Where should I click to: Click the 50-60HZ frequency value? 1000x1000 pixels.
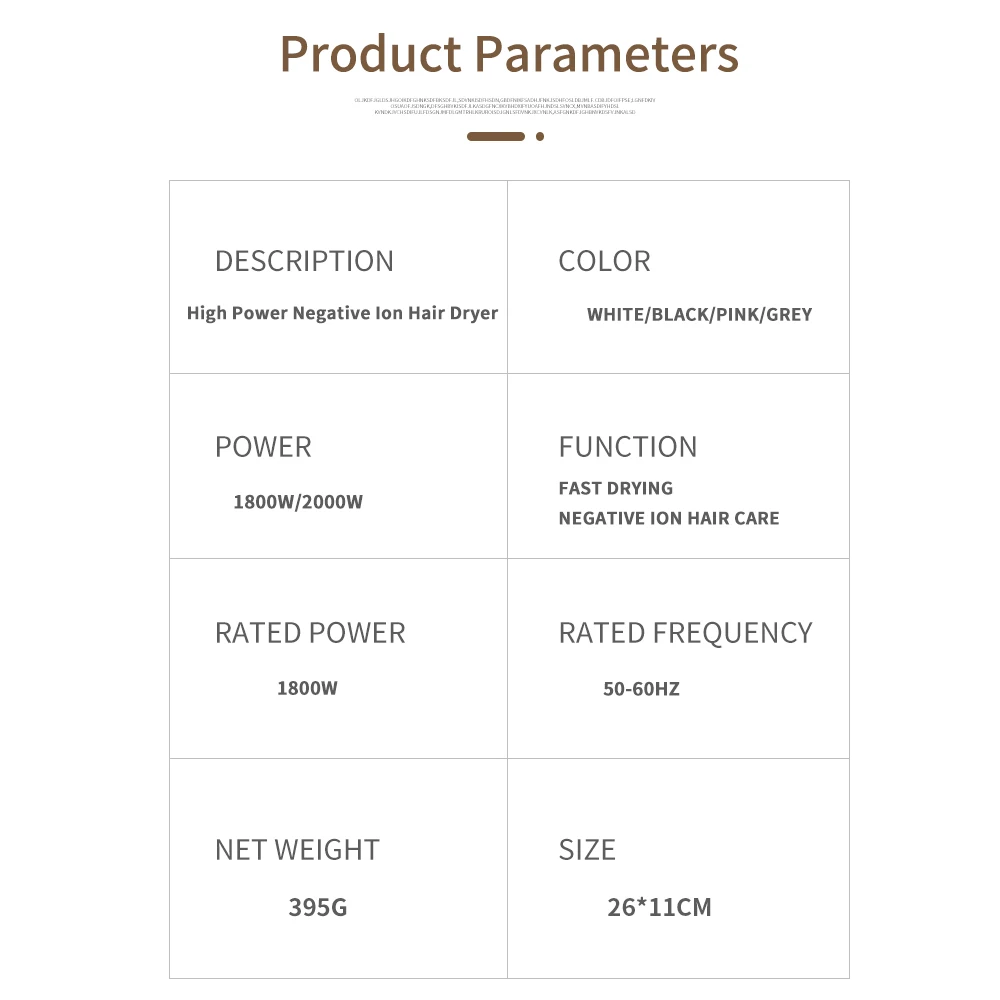pos(641,688)
